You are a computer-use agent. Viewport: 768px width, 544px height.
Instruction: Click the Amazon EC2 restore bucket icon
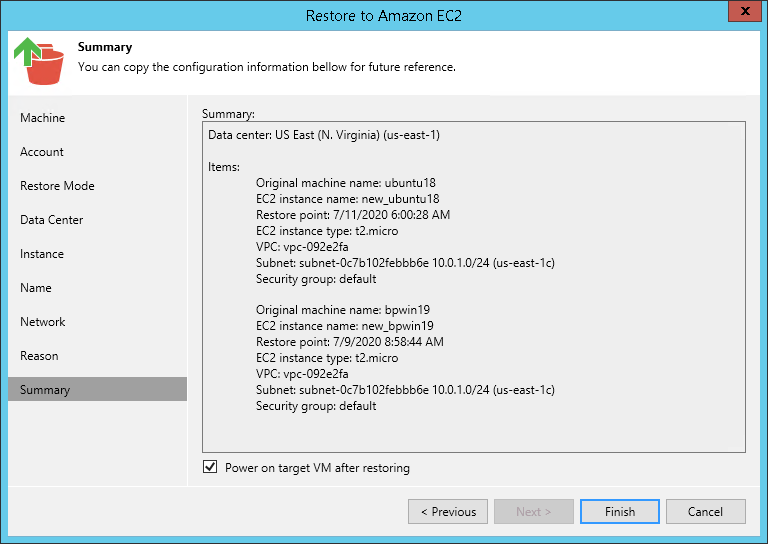tap(39, 61)
